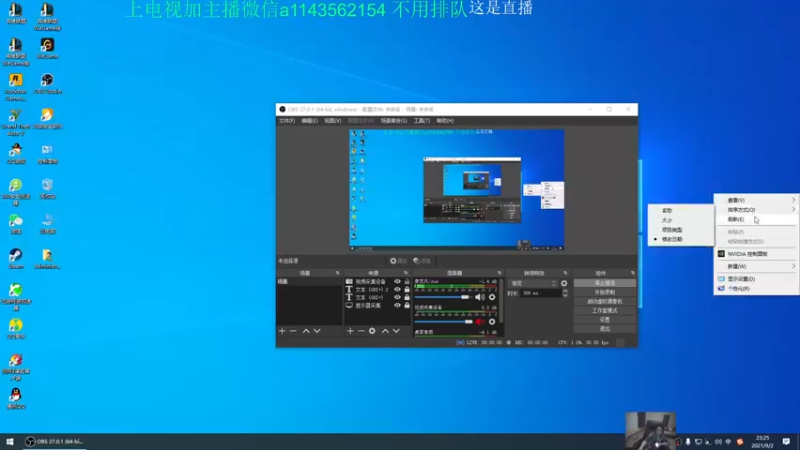The height and width of the screenshot is (450, 800).
Task: Open the WeChat desktop icon
Action: [x=16, y=223]
